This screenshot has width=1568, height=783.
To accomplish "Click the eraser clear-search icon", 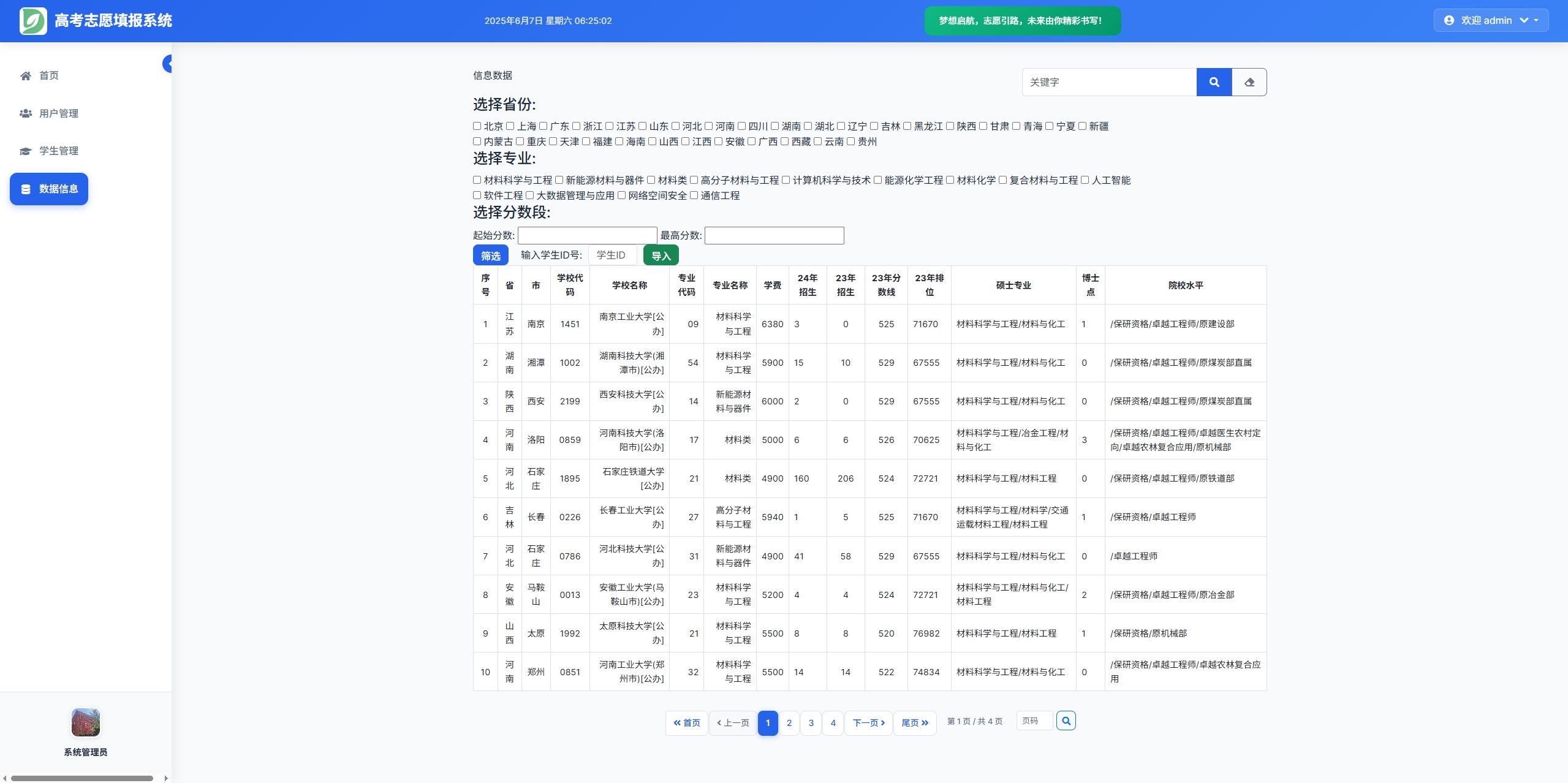I will click(1249, 82).
